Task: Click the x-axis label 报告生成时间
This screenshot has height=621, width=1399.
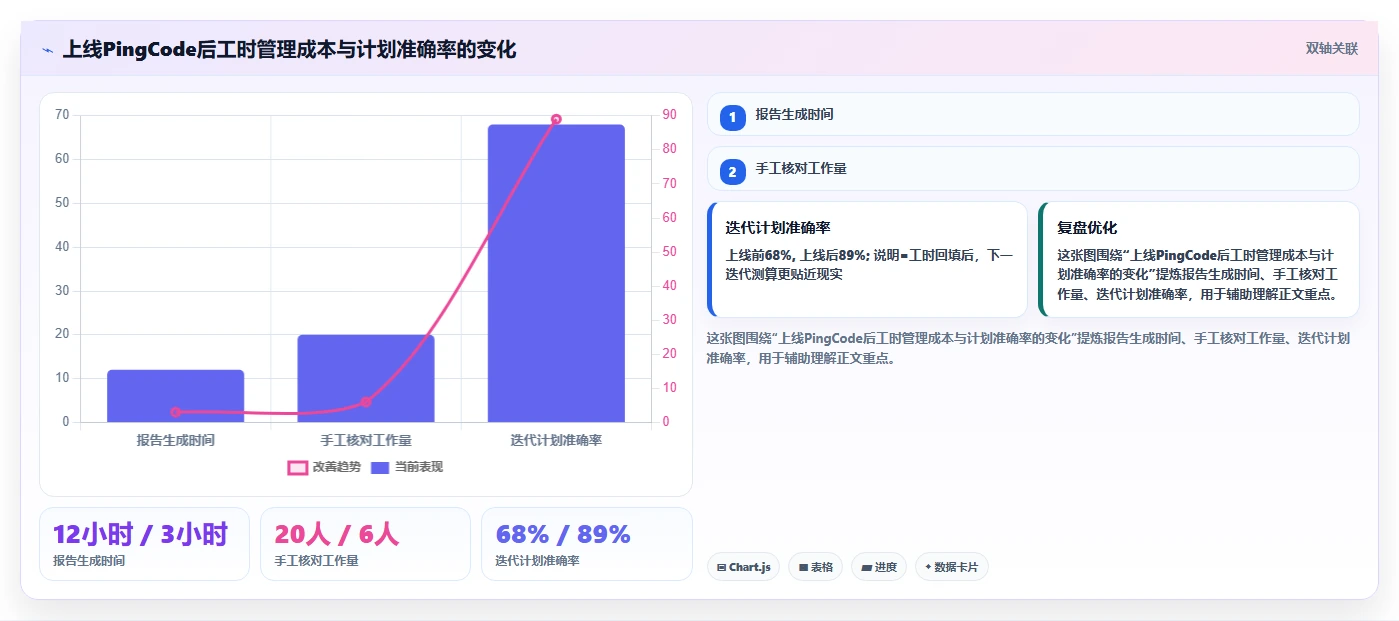Action: [x=176, y=440]
